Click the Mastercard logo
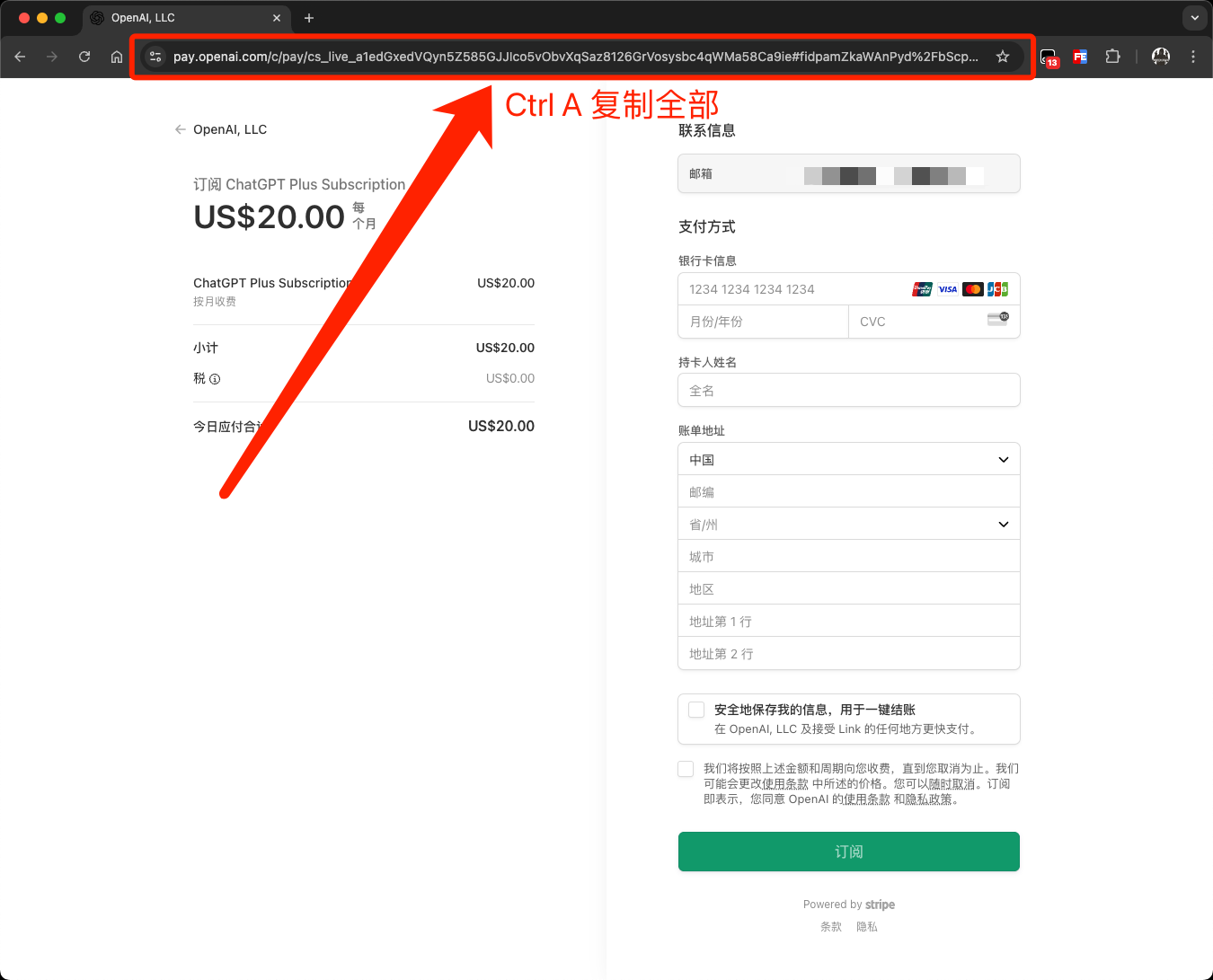 tap(973, 289)
